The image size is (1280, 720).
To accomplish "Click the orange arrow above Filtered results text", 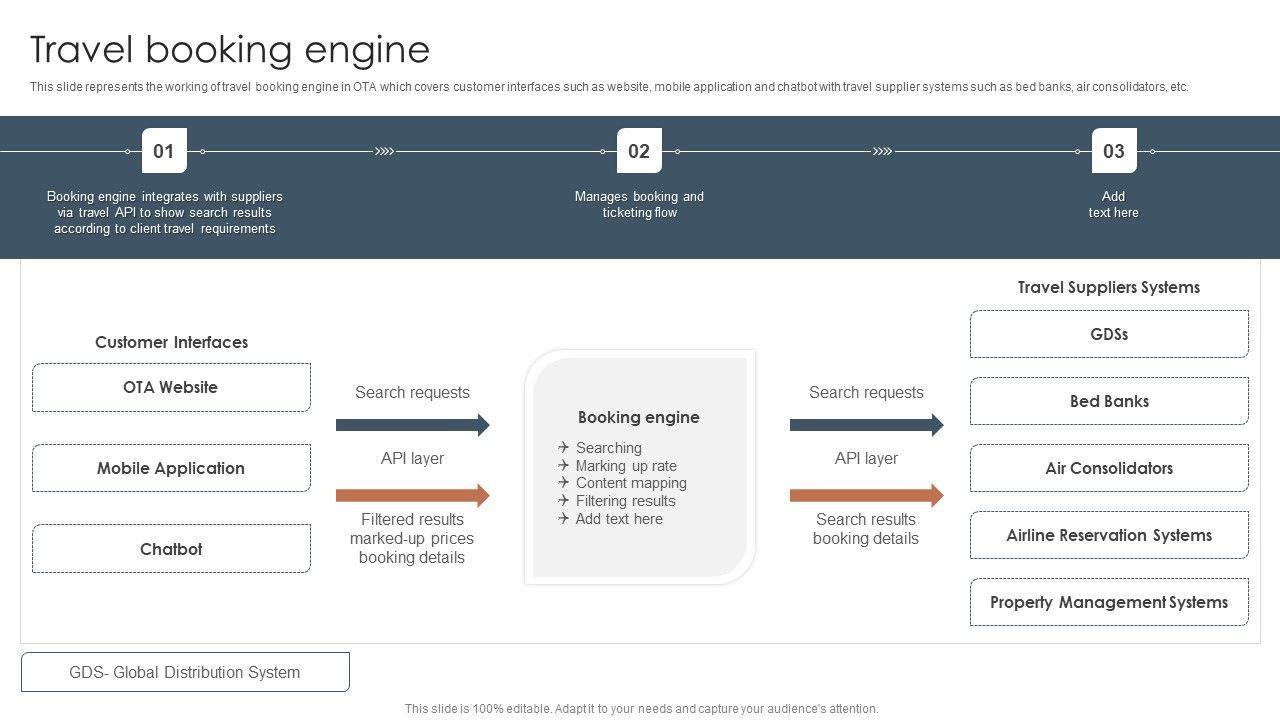I will tap(412, 495).
